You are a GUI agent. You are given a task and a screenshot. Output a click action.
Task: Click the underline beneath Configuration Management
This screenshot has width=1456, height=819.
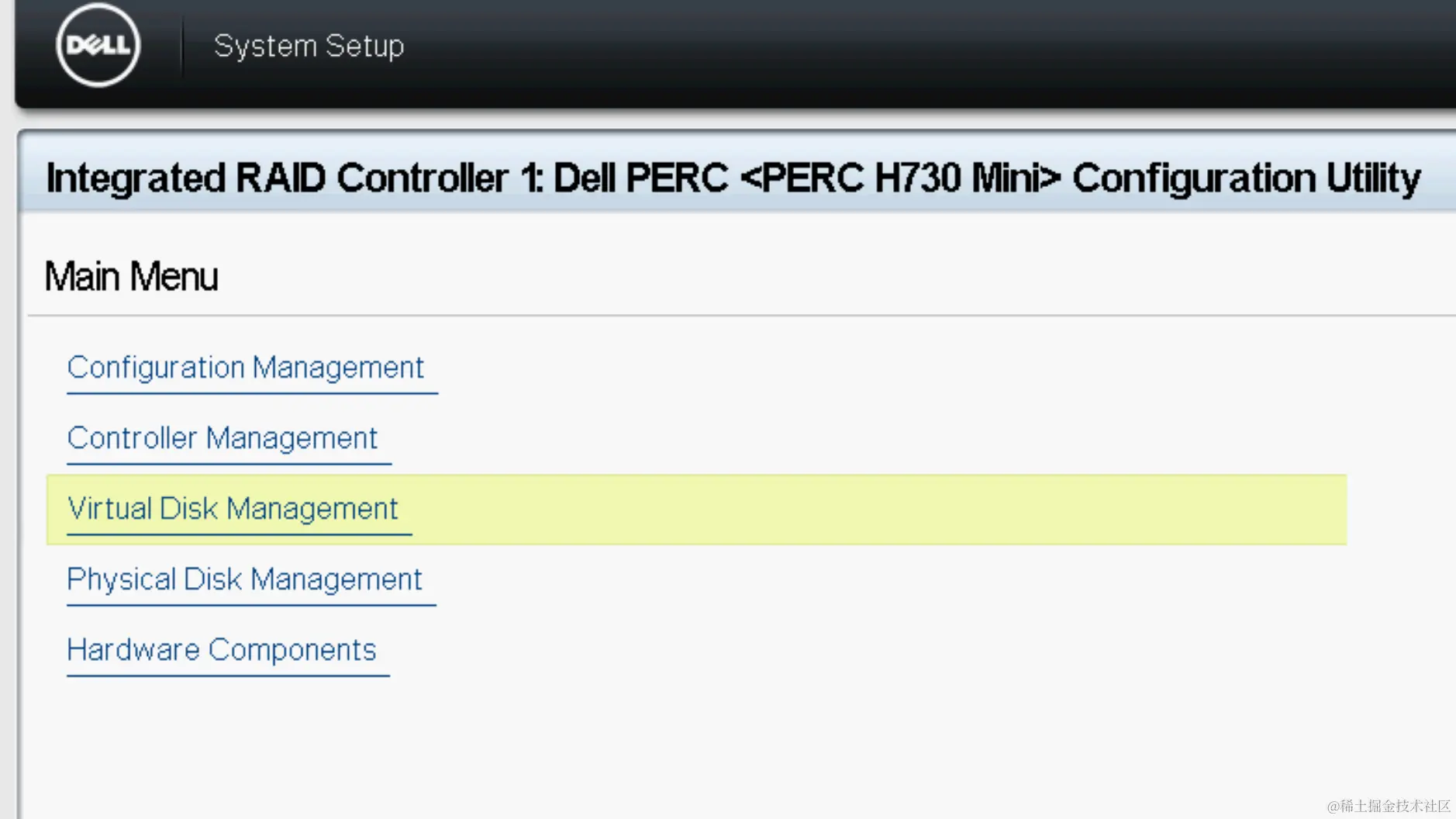coord(252,393)
